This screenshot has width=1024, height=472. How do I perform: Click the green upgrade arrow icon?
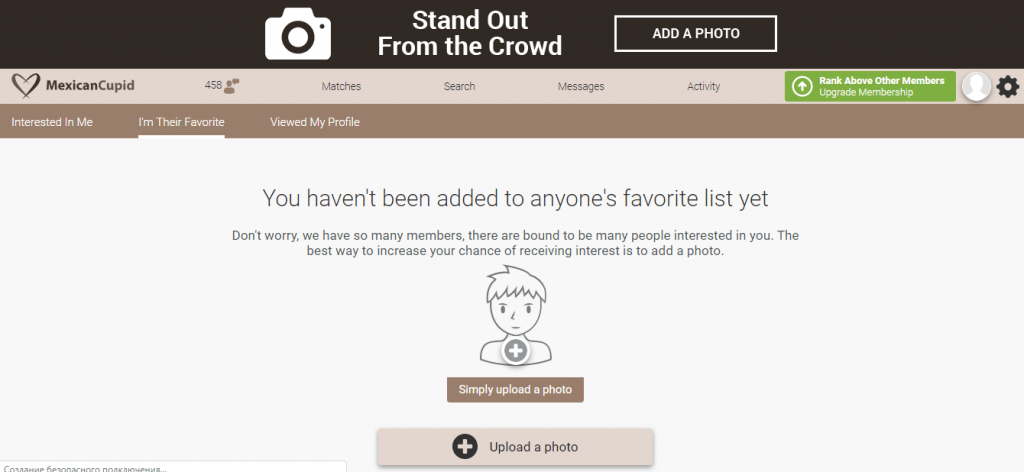point(802,87)
